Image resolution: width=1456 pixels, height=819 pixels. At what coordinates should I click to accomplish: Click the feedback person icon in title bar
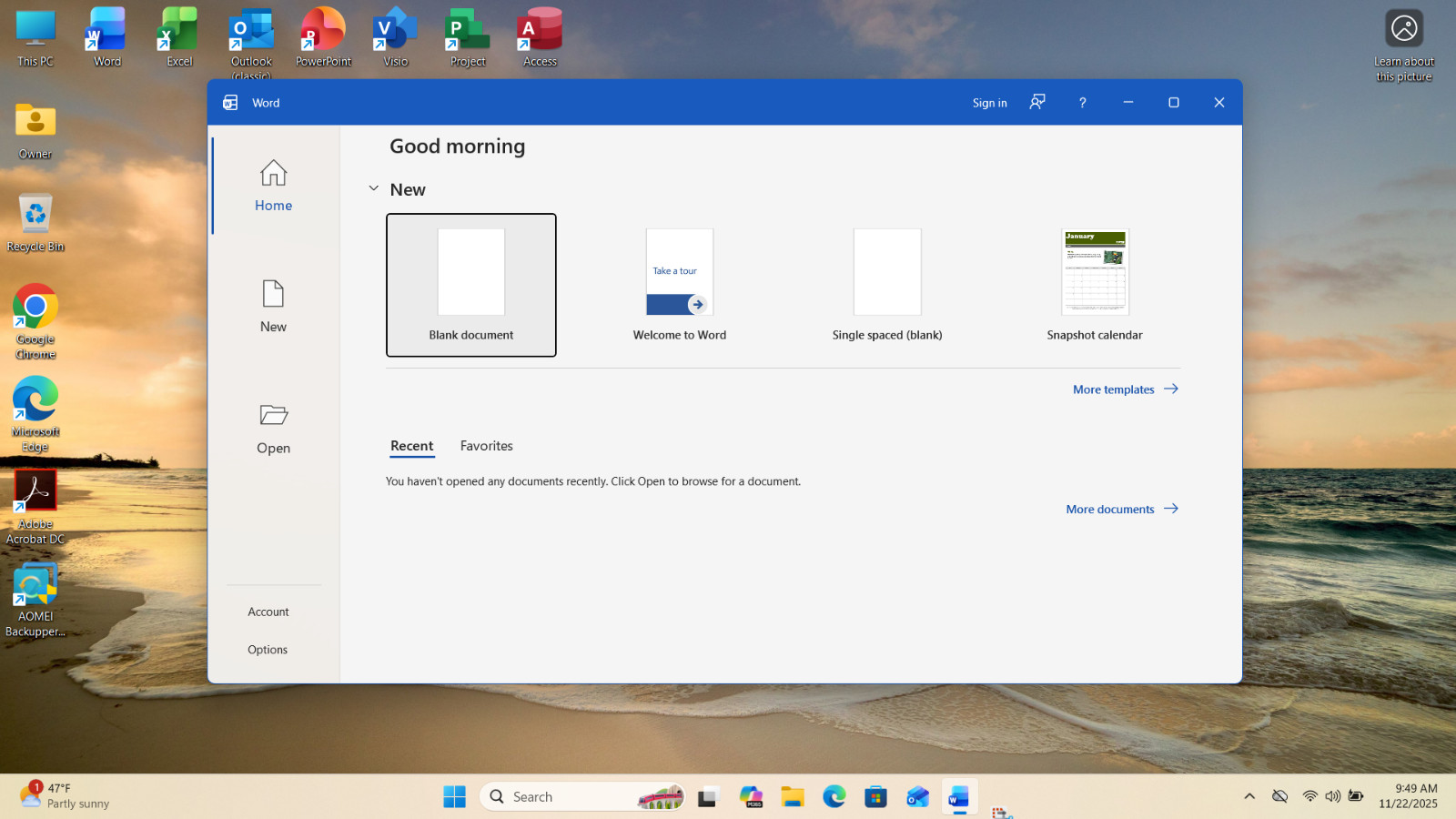pyautogui.click(x=1036, y=102)
